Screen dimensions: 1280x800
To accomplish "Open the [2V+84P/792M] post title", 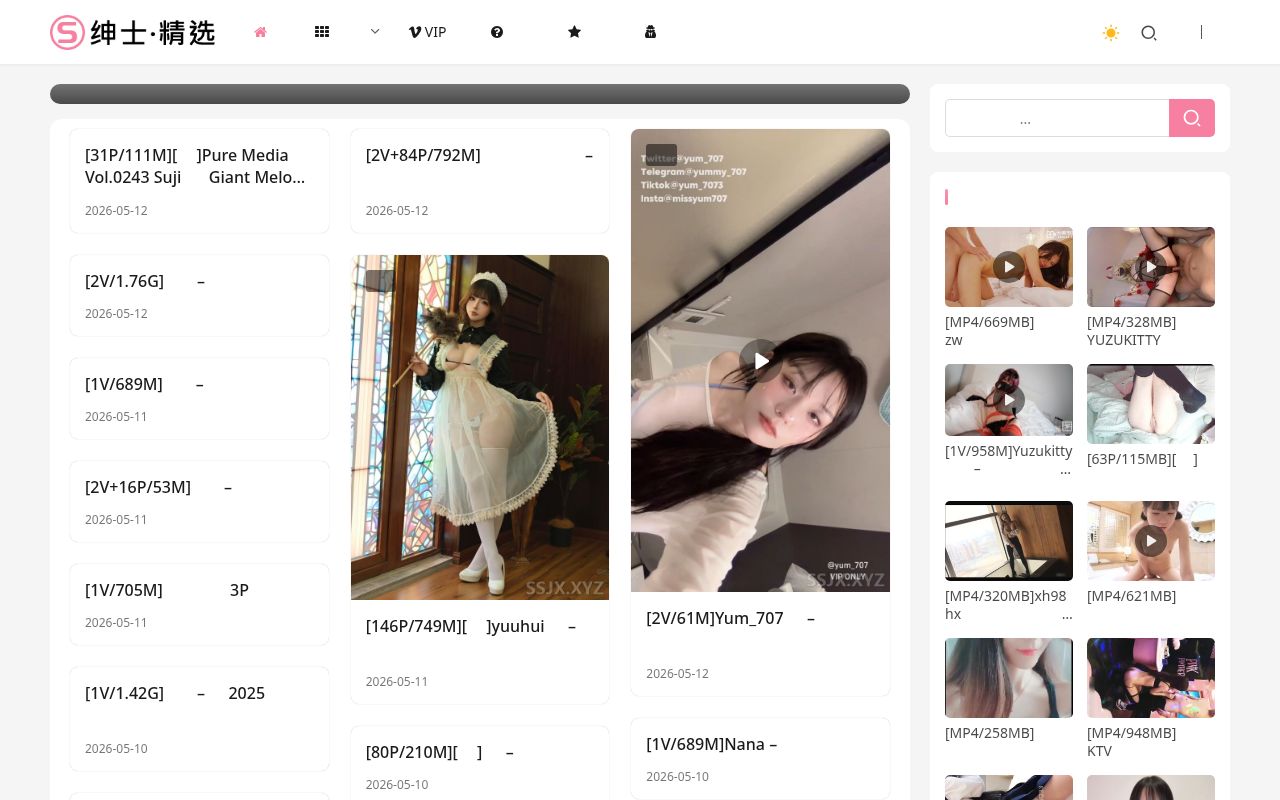I will point(480,155).
